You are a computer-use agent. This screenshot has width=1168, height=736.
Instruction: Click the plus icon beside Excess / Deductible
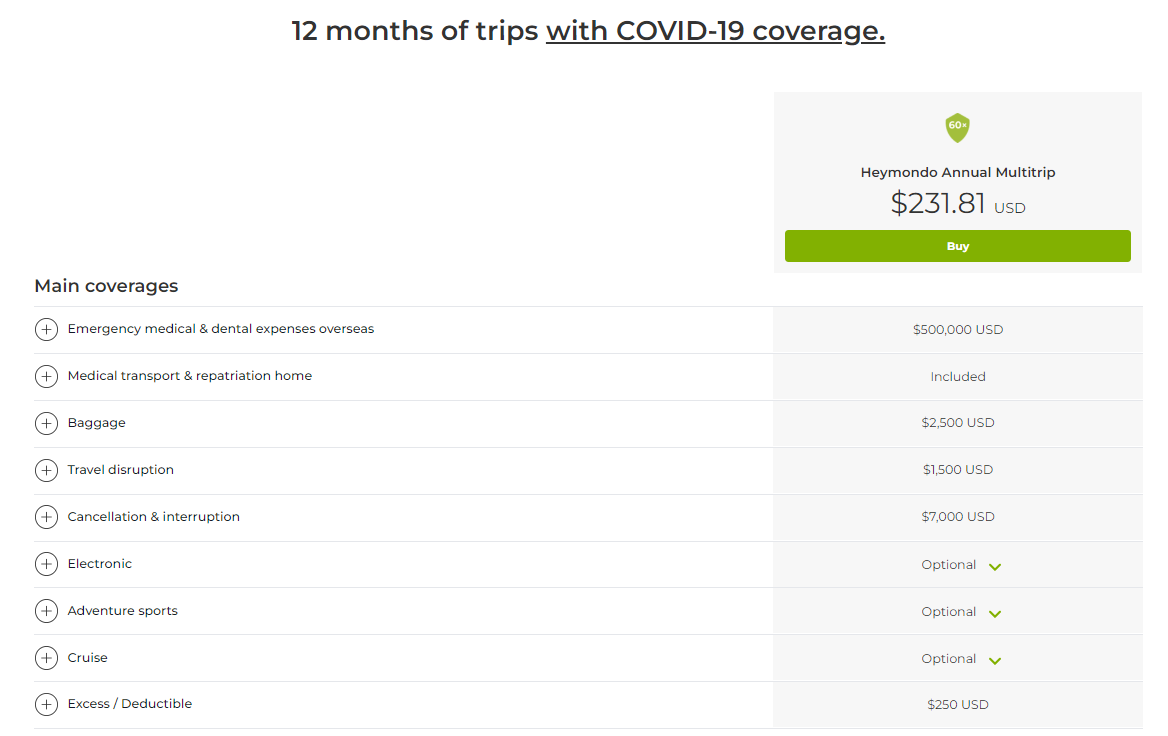[47, 704]
